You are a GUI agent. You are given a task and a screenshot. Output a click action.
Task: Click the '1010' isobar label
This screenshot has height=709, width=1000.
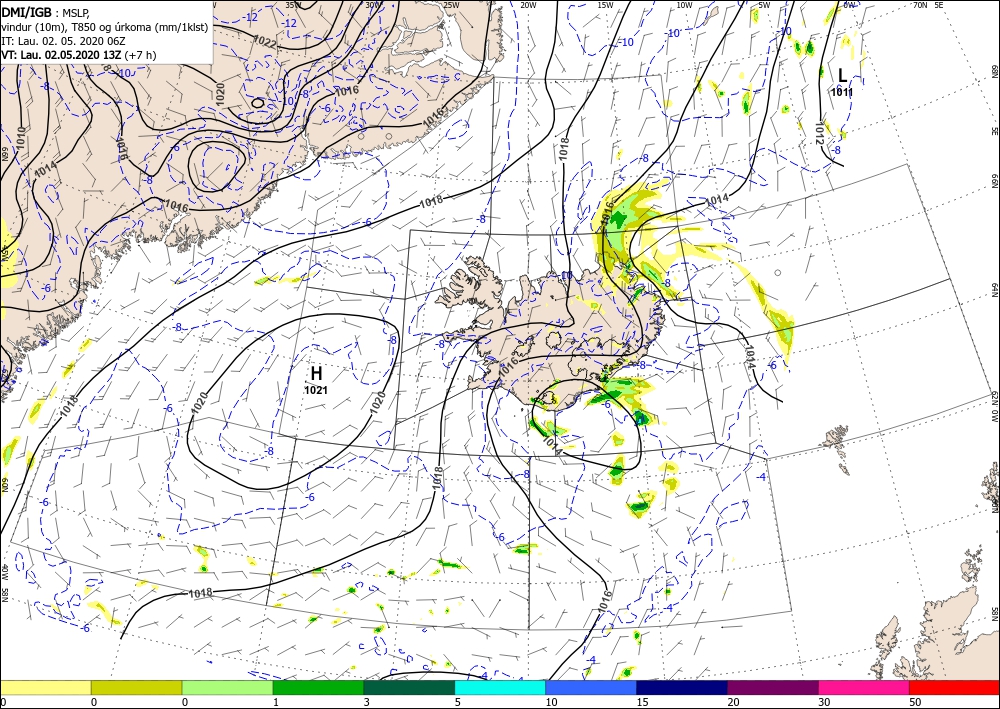[x=21, y=138]
